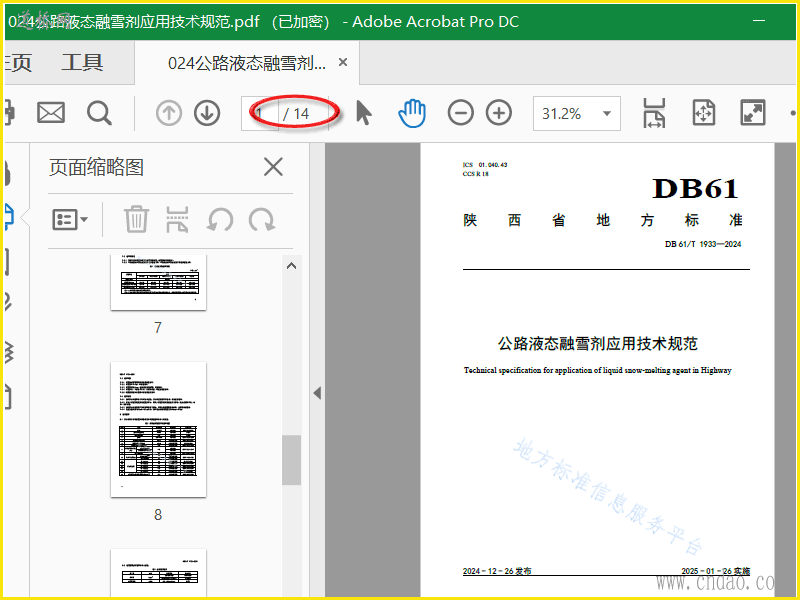Click the ICS 01.040.43 text

485,165
